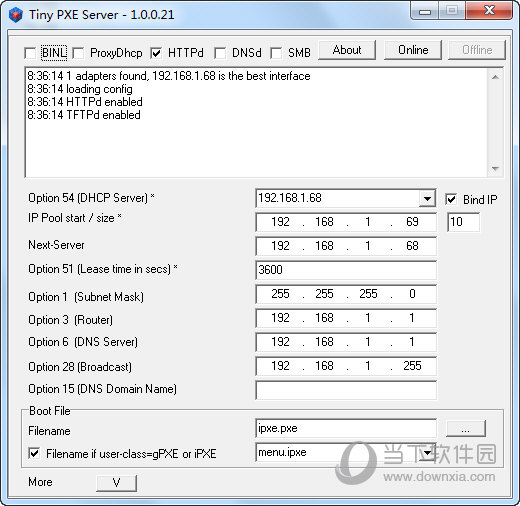Open the menu.ipxe filename dropdown
The image size is (520, 506).
[427, 453]
